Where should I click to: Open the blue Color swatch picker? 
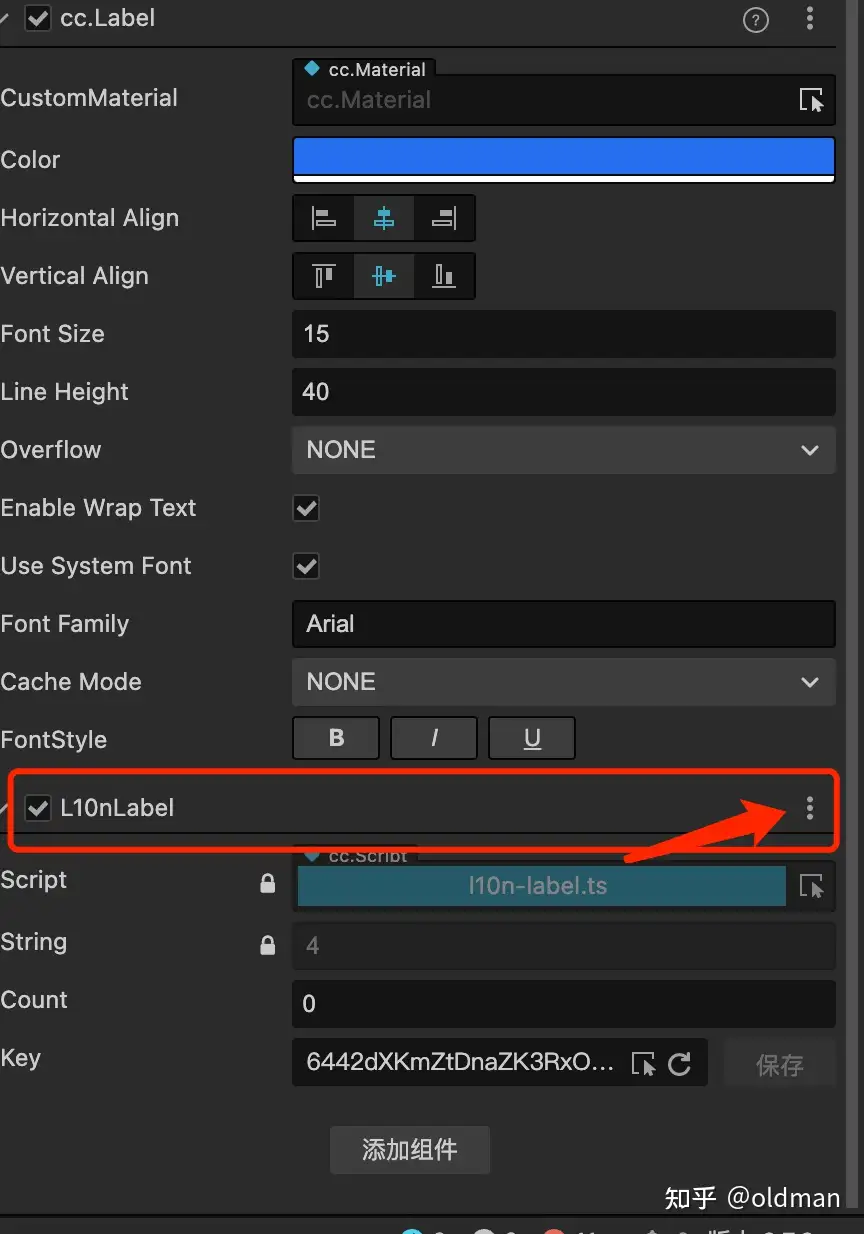[x=563, y=160]
